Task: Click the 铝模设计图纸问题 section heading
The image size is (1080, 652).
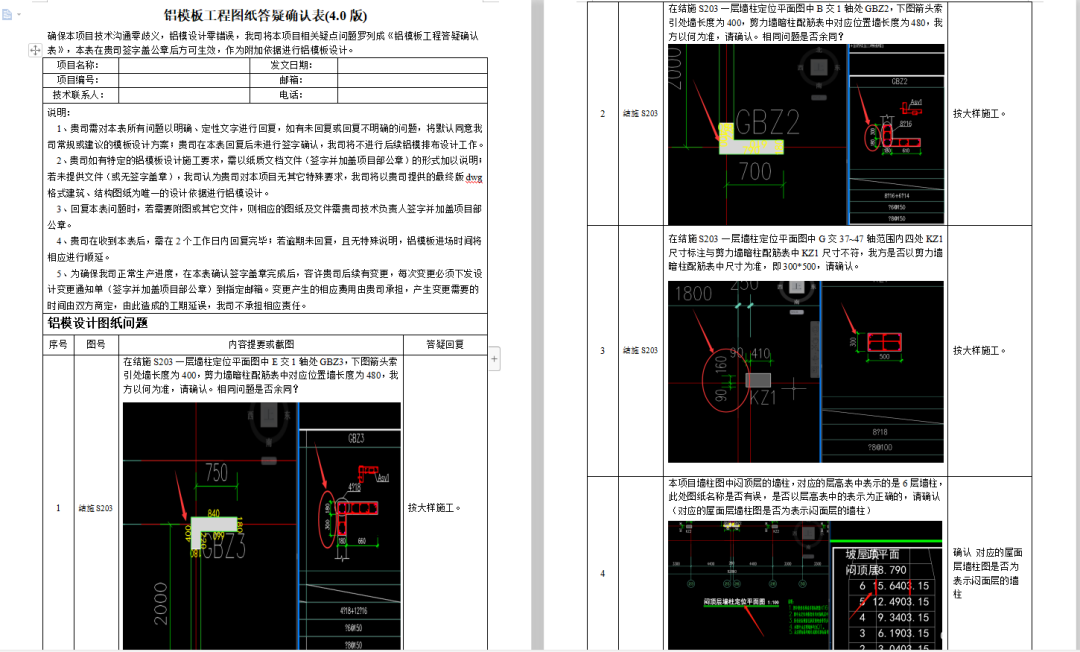Action: pos(98,323)
